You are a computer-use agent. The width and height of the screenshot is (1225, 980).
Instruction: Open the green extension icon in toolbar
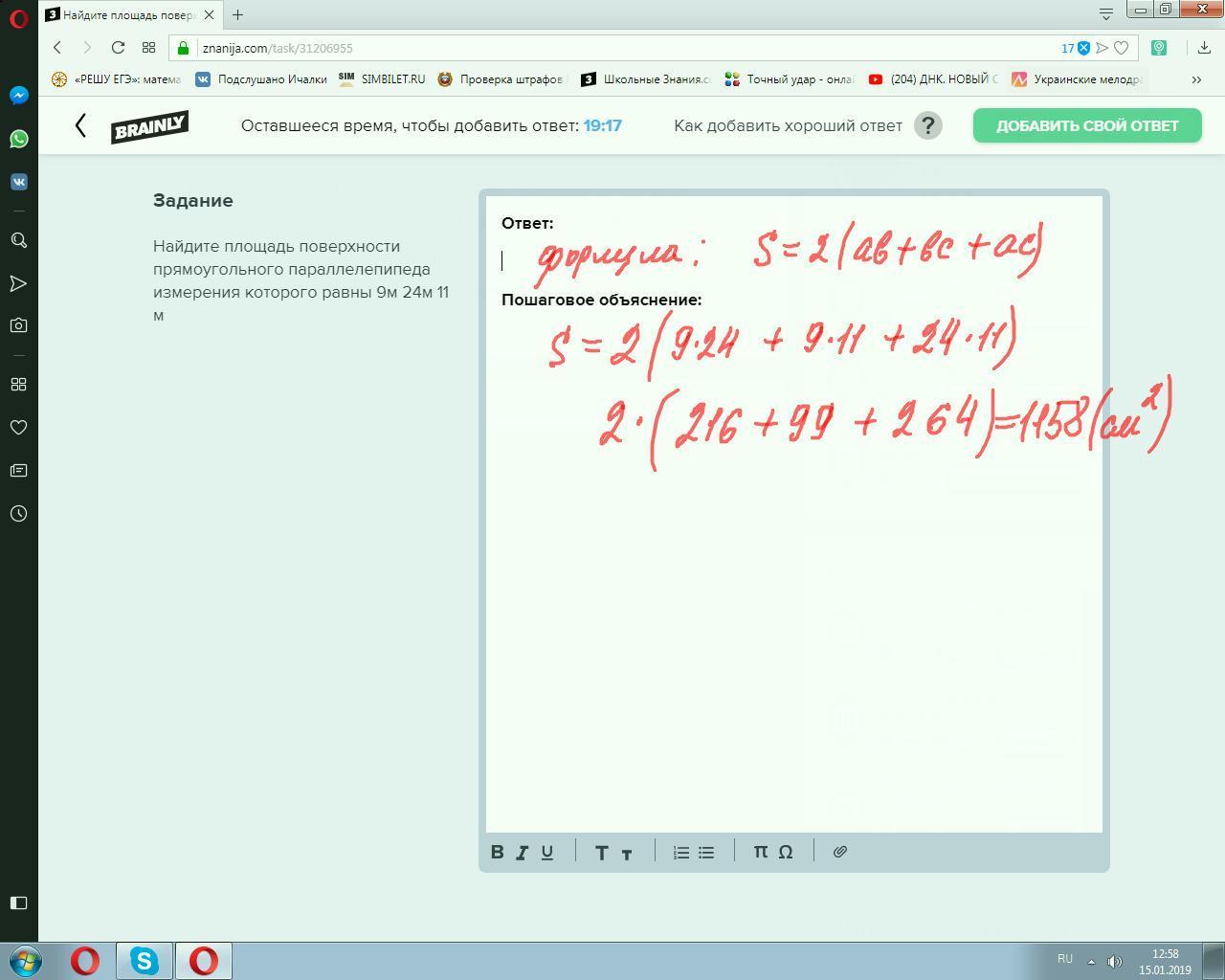point(1159,48)
